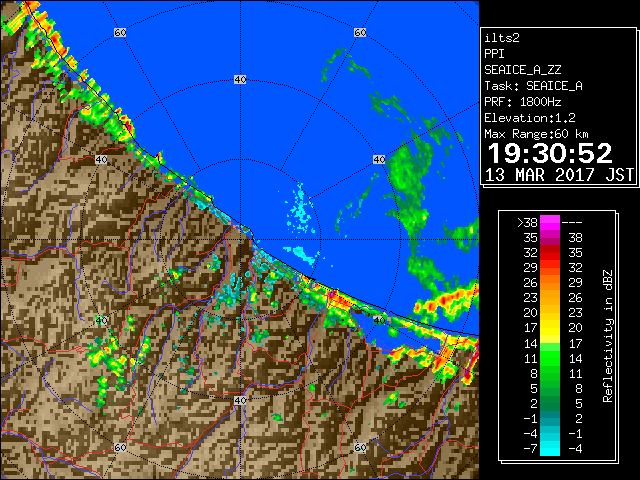Screen dimensions: 640x480
Task: Click the "60" range label in the southwest land
Action: pos(120,448)
